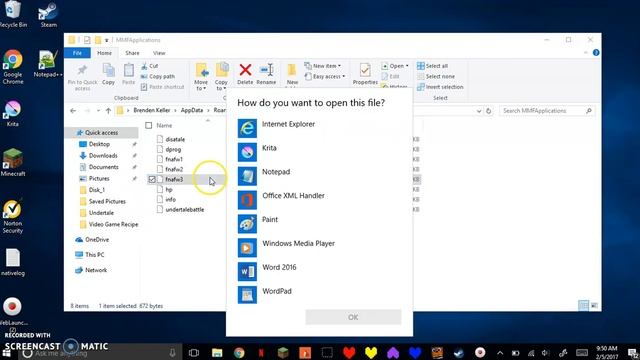Image resolution: width=640 pixels, height=360 pixels.
Task: Select WordPad from the app list
Action: [319, 295]
